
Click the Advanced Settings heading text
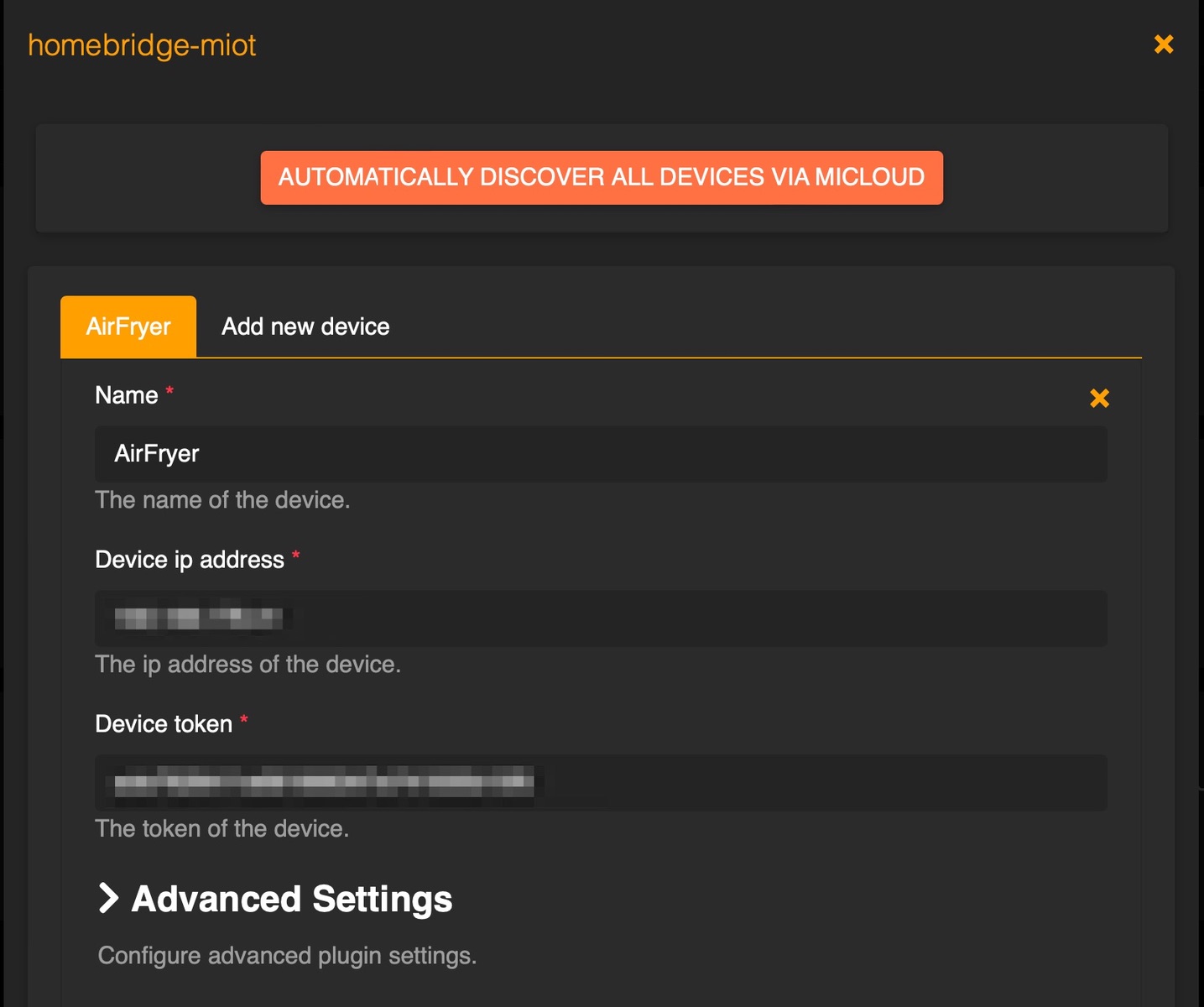pos(292,899)
